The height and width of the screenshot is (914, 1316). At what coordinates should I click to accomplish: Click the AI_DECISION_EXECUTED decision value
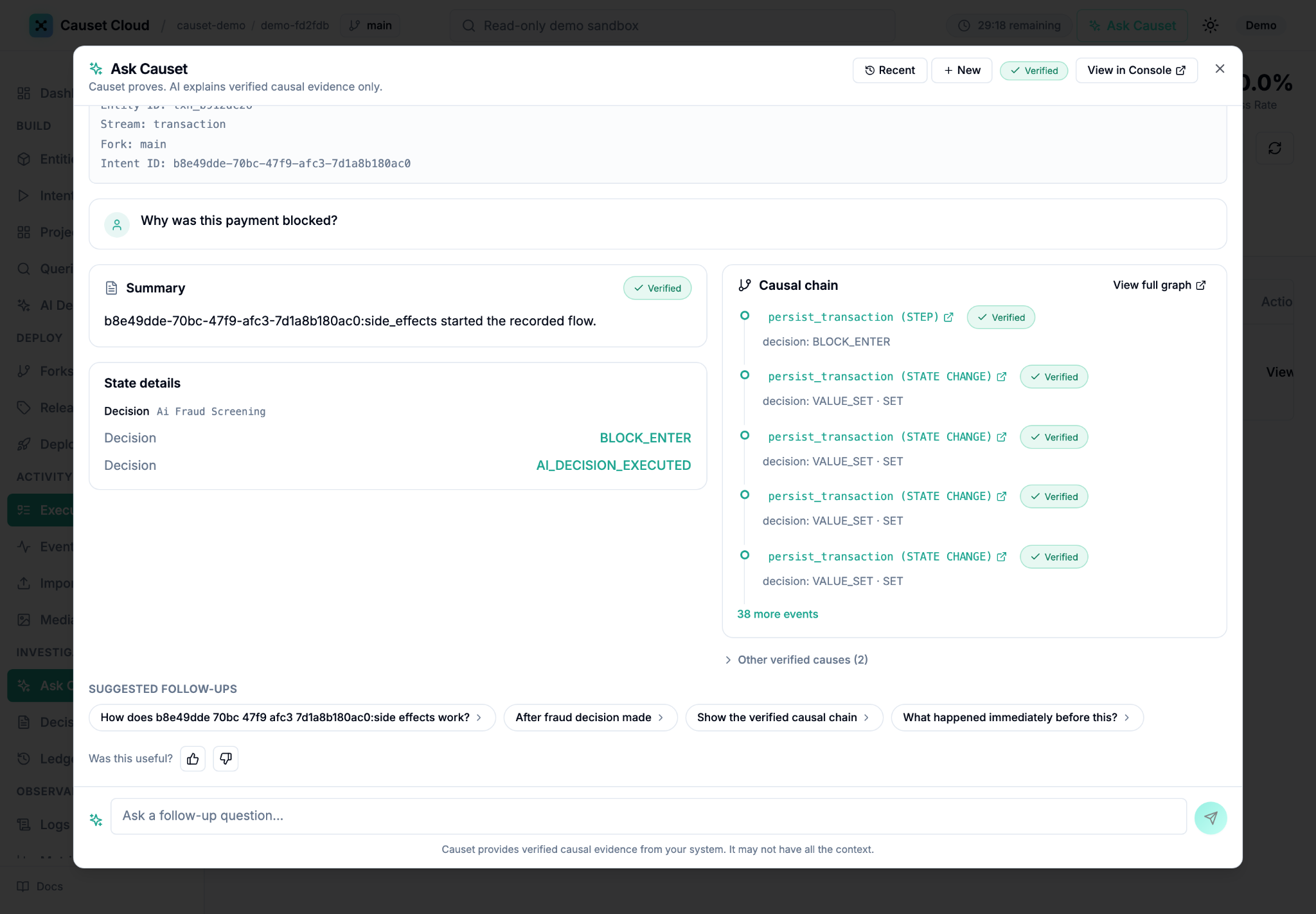coord(614,466)
